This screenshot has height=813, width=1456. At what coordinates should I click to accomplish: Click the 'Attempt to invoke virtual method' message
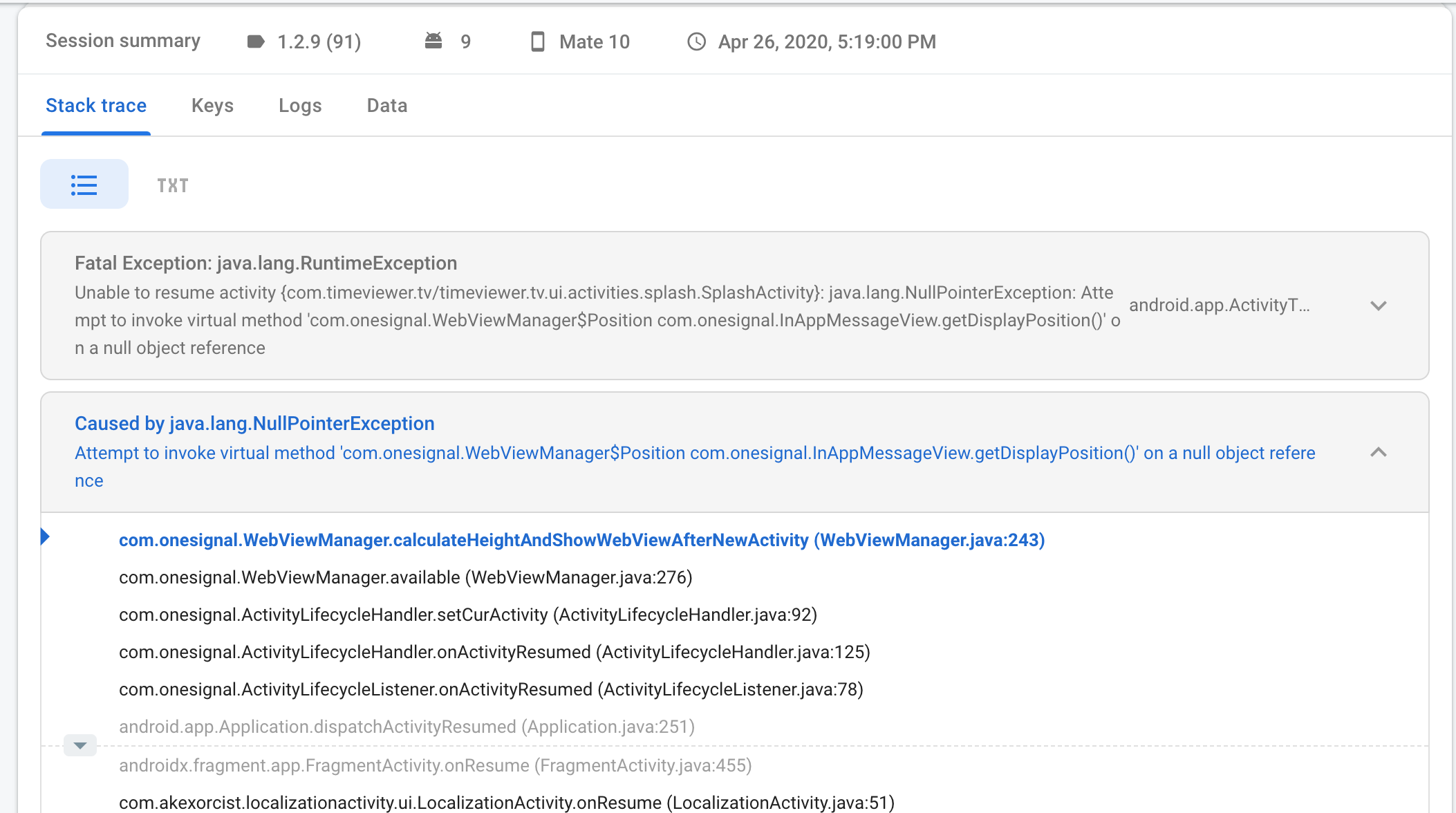click(x=695, y=467)
